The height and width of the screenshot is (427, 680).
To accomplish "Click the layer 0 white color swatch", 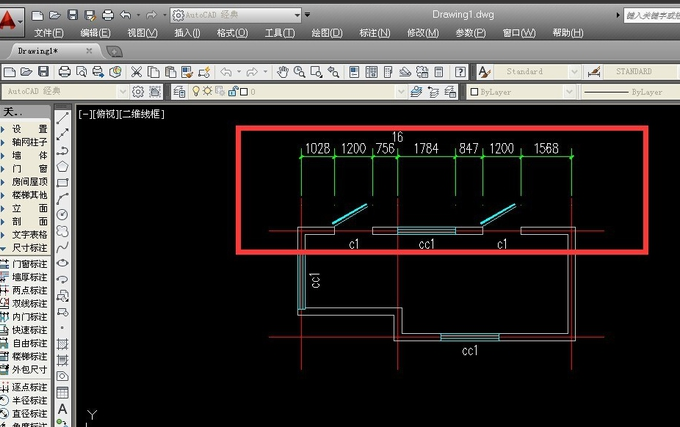I will pos(244,91).
